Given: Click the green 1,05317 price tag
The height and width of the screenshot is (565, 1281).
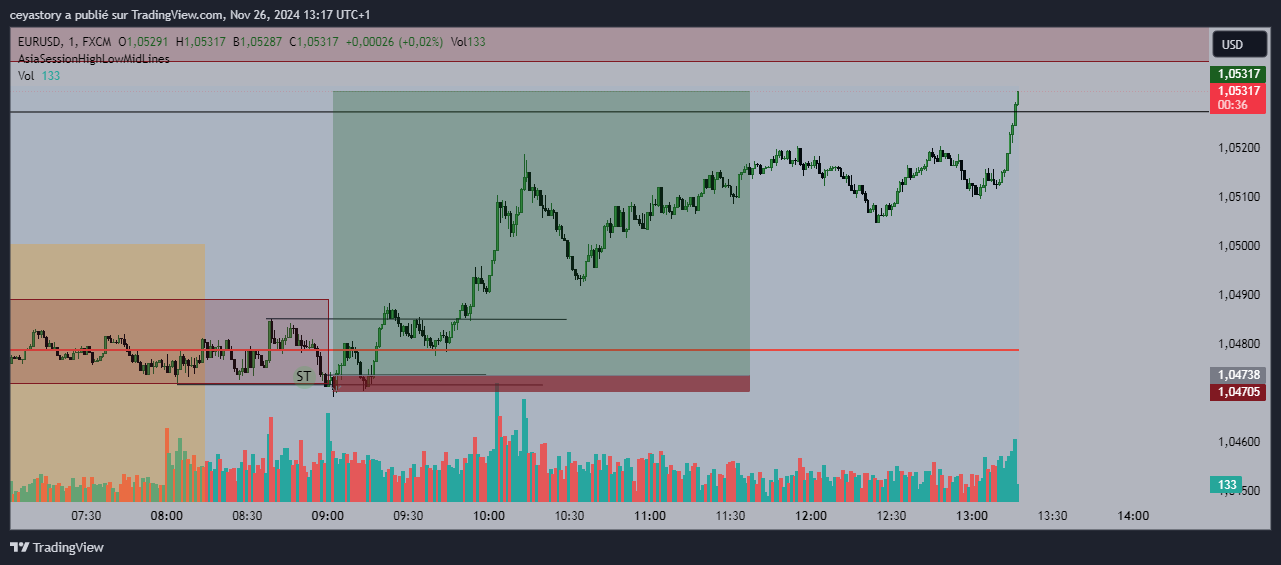Looking at the screenshot, I should (1238, 74).
